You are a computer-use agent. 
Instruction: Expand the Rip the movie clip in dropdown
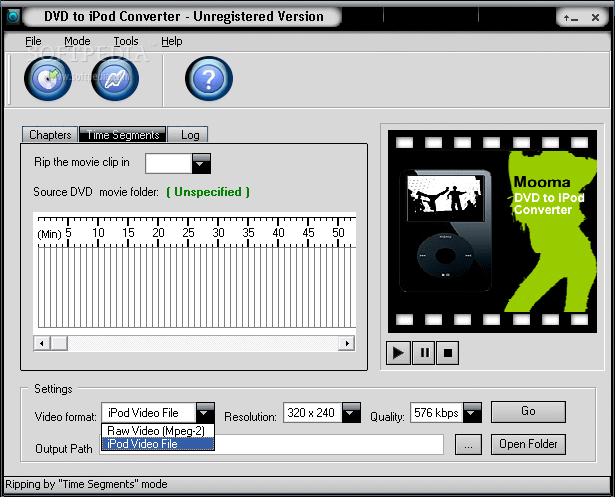pos(201,164)
